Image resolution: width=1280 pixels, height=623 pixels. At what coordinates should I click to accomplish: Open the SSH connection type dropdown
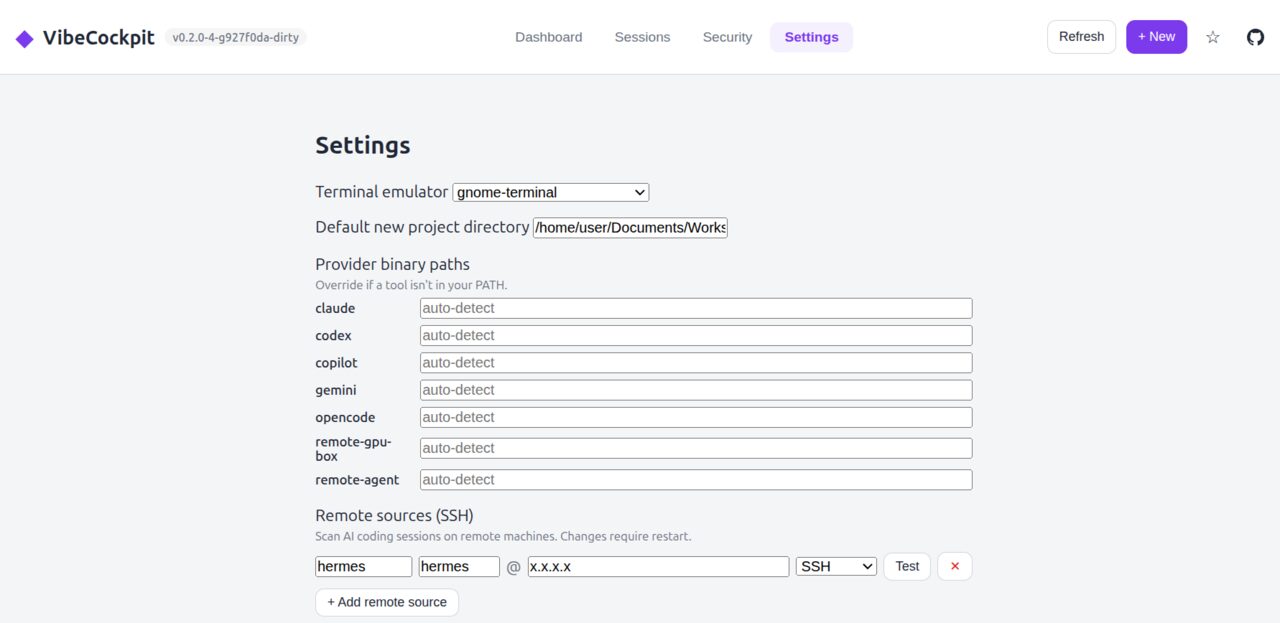pos(835,565)
